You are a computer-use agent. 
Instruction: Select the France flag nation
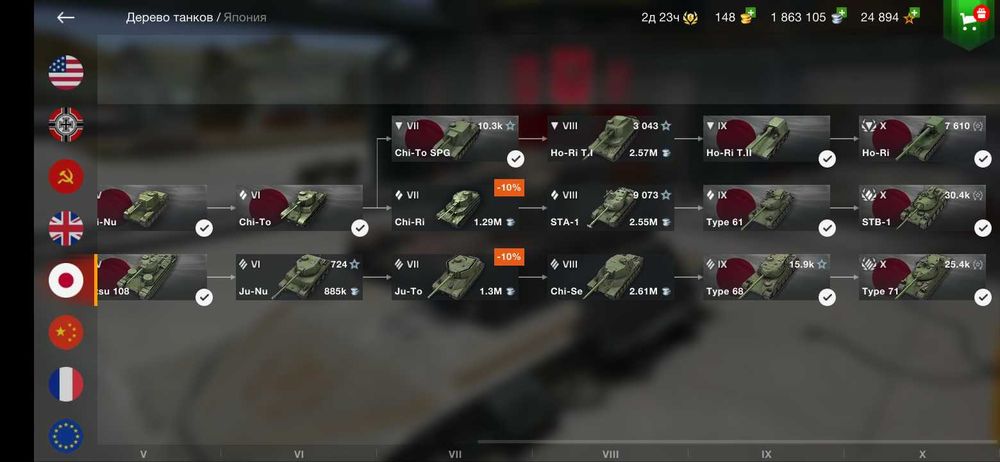coord(66,384)
